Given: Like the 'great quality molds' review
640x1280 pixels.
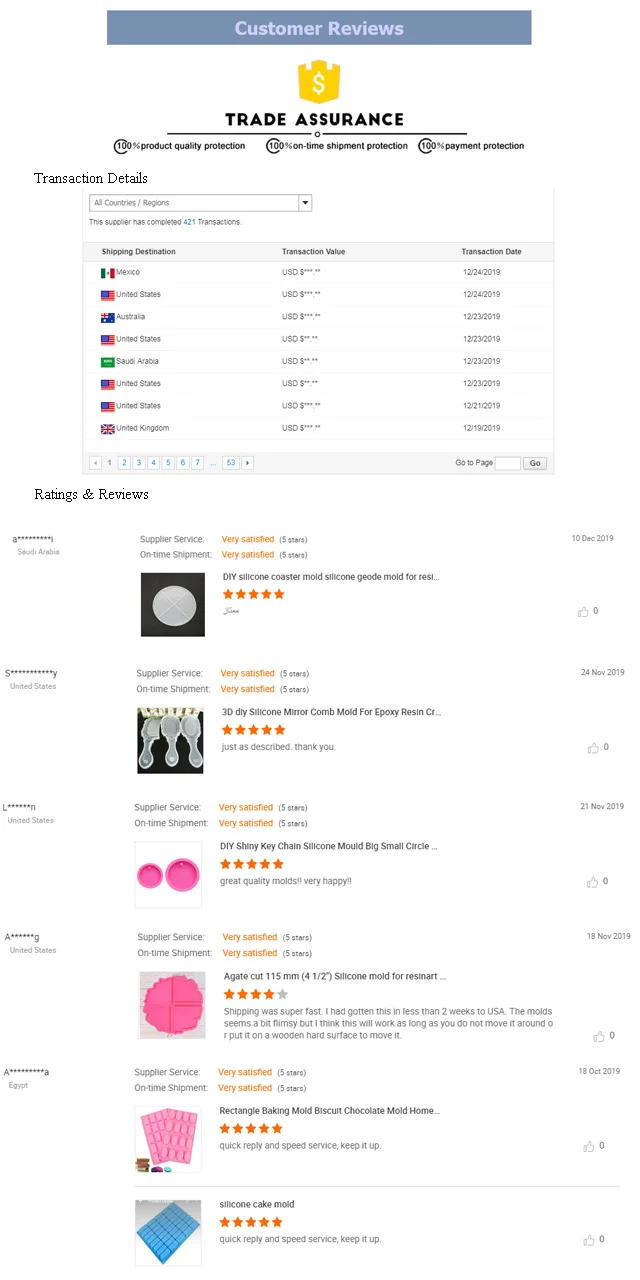Looking at the screenshot, I should [x=593, y=882].
